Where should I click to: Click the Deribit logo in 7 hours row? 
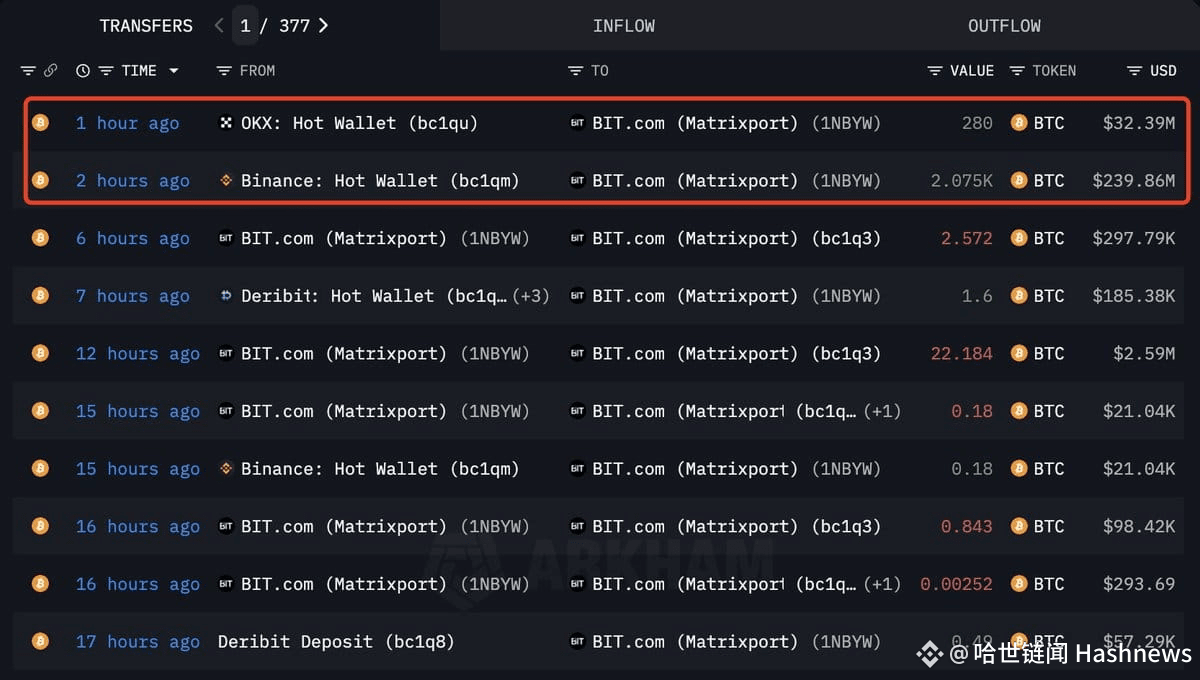(x=226, y=296)
